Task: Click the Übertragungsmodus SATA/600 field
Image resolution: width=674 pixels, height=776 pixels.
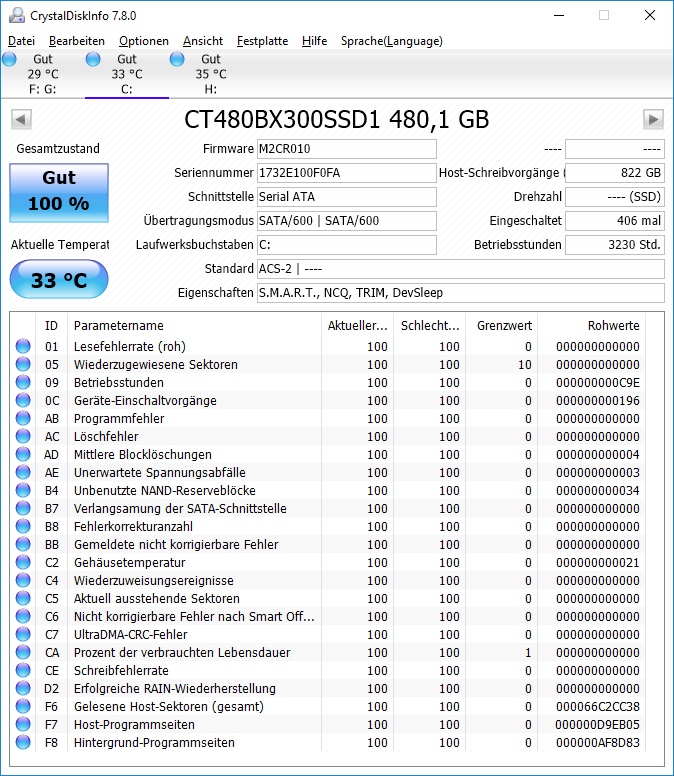Action: coord(346,221)
